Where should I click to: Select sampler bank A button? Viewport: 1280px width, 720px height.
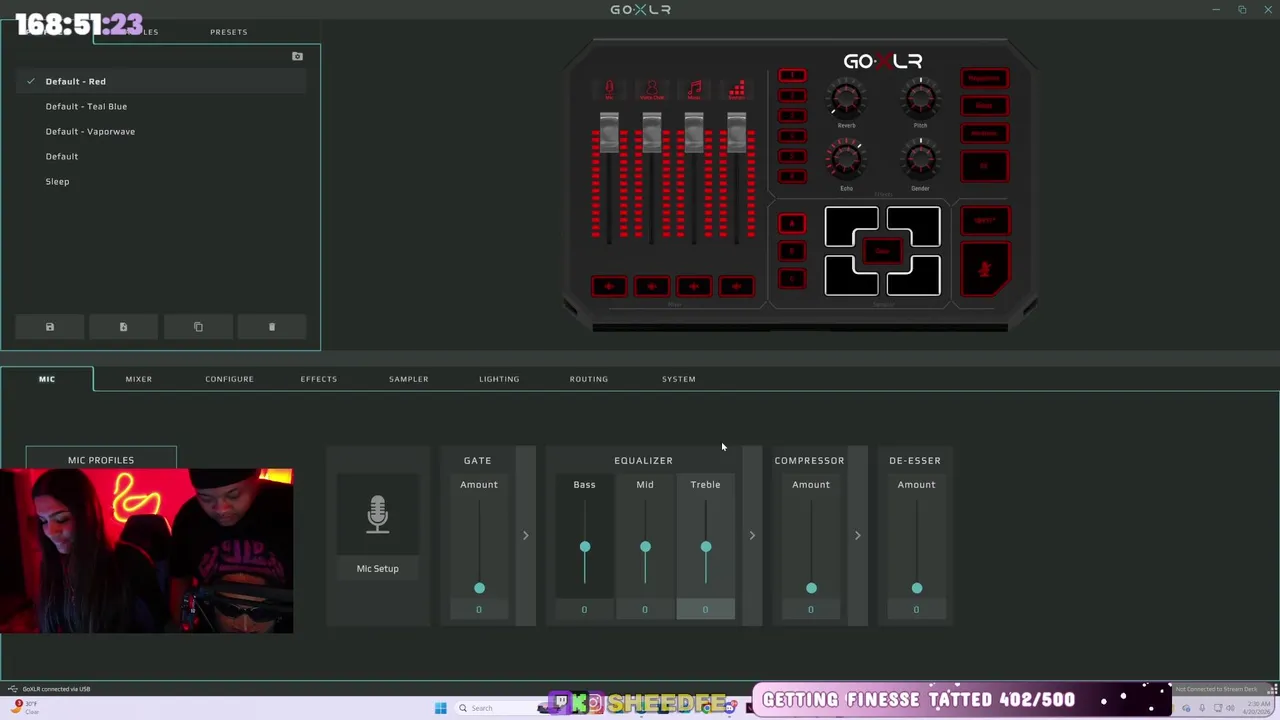(791, 224)
